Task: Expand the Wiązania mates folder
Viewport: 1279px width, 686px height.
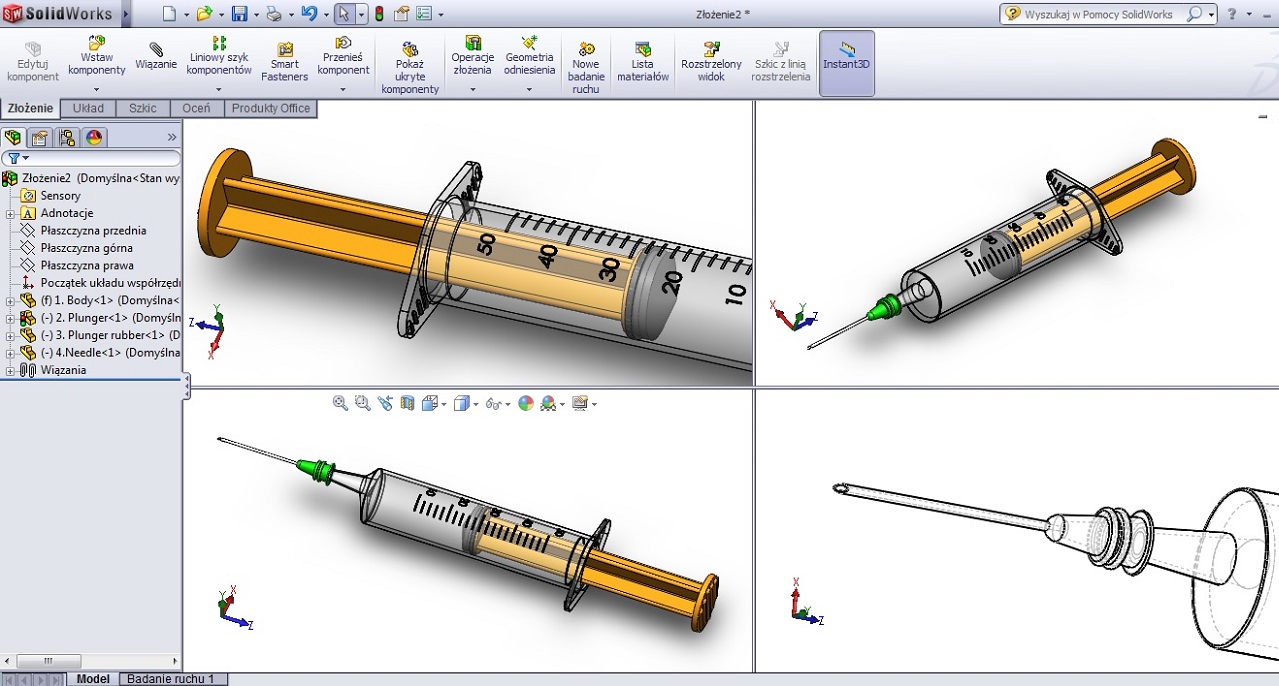Action: (10, 370)
